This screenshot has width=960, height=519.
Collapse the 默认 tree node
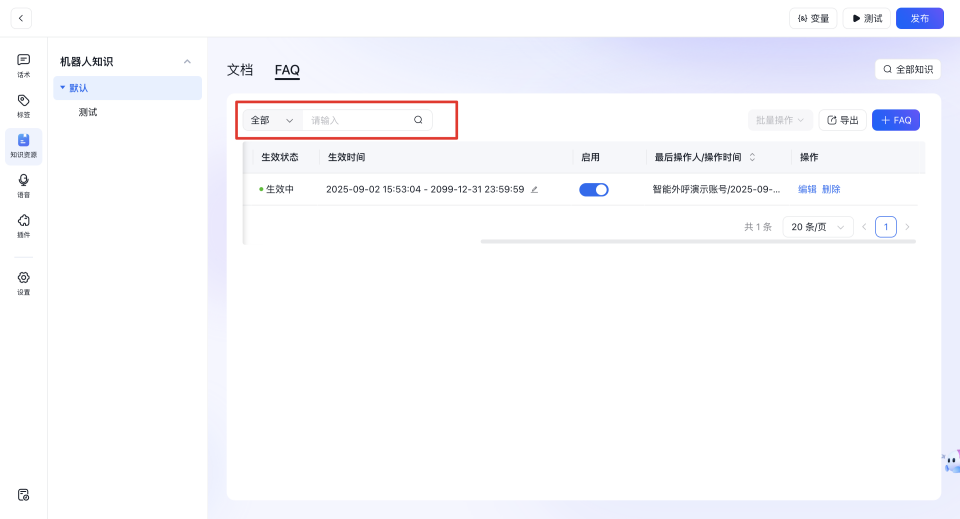click(63, 88)
